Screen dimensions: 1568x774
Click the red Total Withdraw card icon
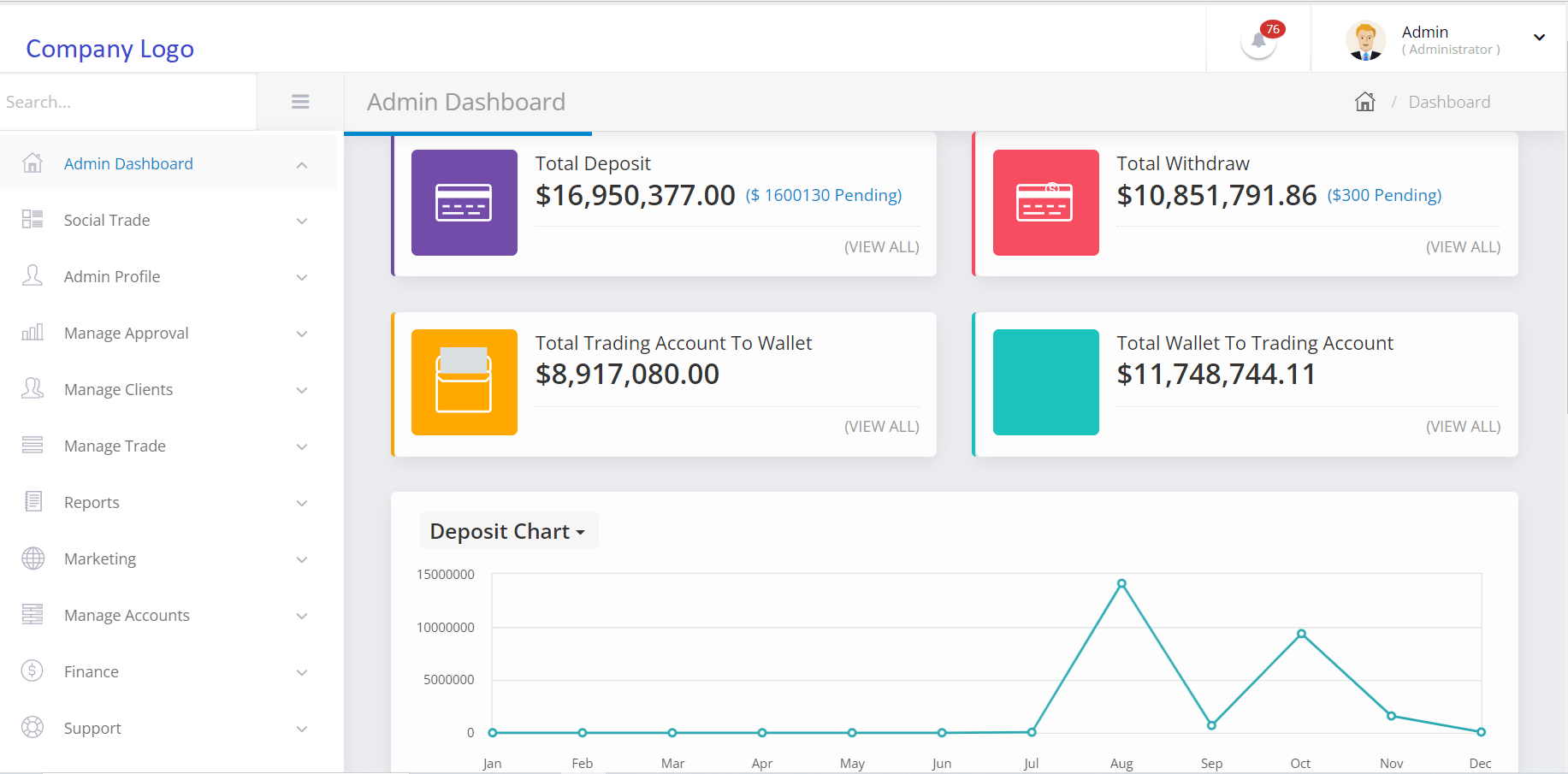click(1045, 203)
